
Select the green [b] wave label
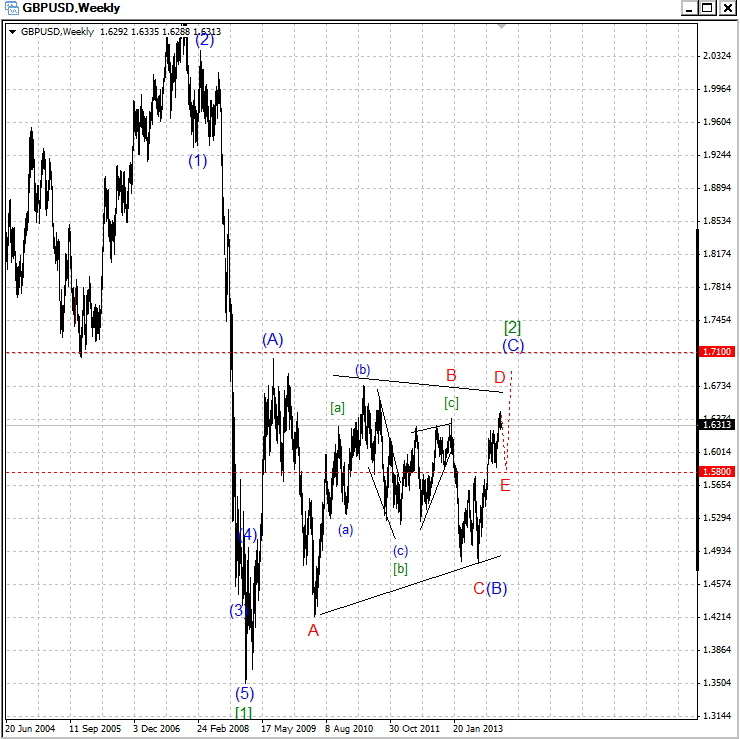(400, 569)
